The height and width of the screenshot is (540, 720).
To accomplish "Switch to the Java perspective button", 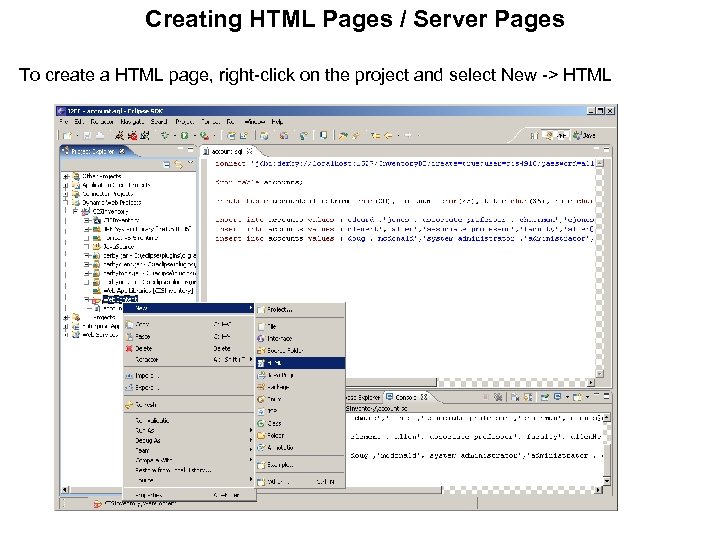I will (584, 135).
